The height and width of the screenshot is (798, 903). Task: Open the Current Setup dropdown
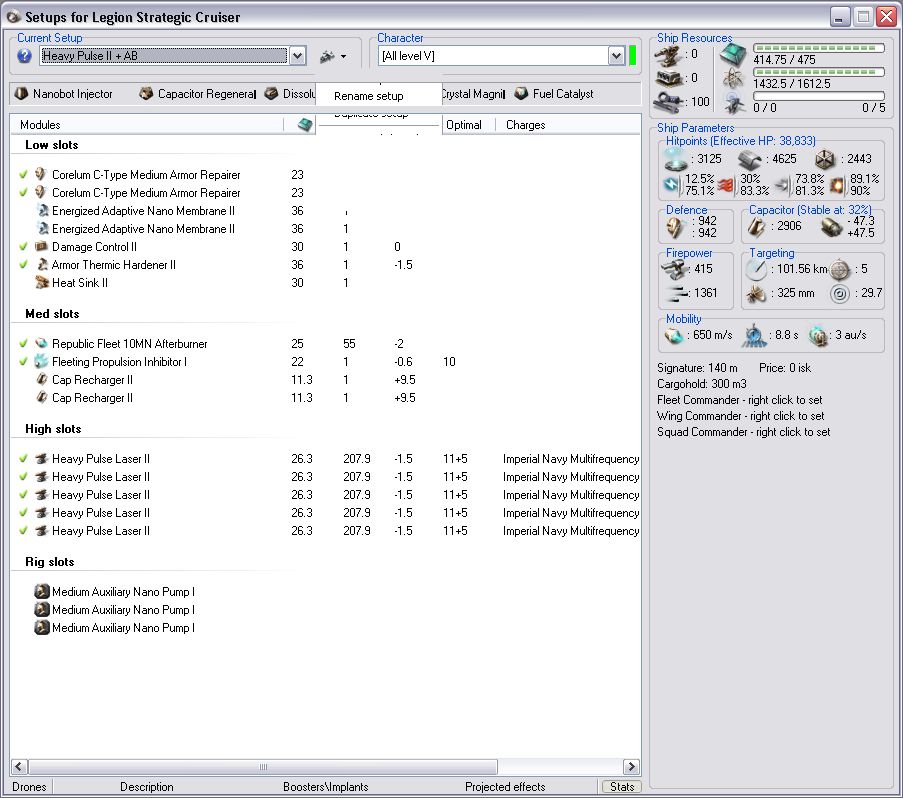point(297,57)
